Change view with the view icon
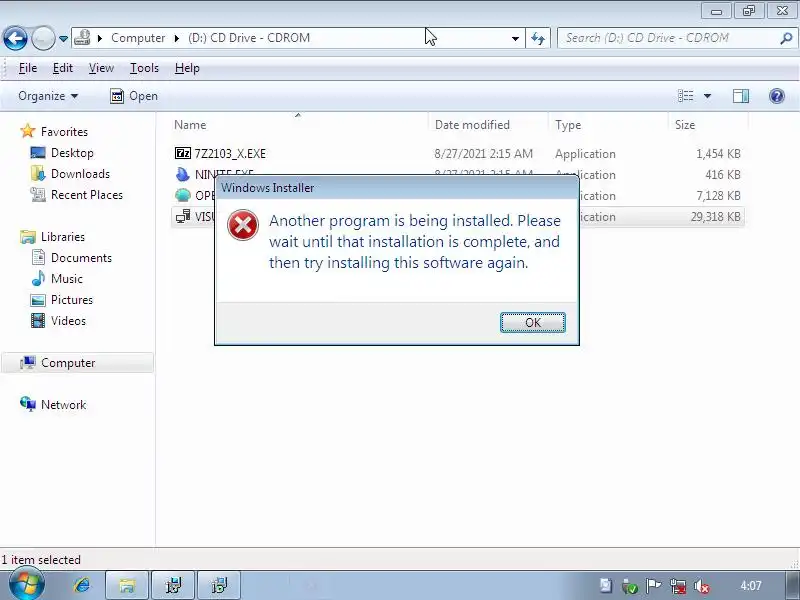Screen dimensions: 800x600 point(685,96)
